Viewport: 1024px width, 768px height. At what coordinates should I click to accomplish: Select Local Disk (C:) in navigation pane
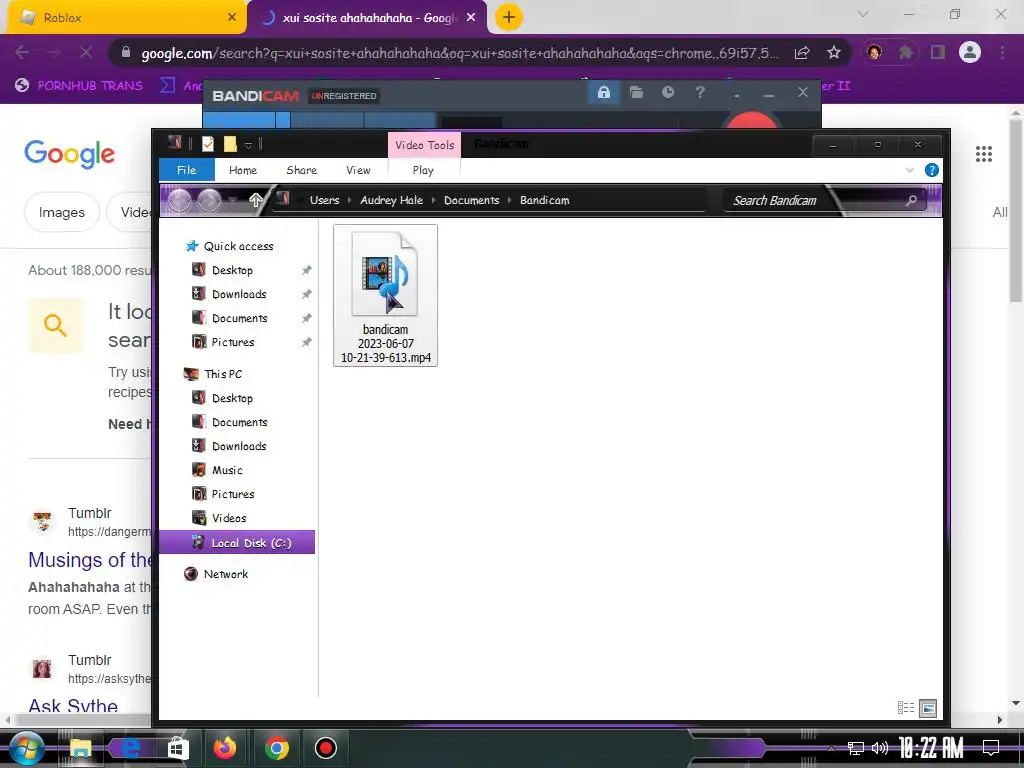tap(237, 543)
